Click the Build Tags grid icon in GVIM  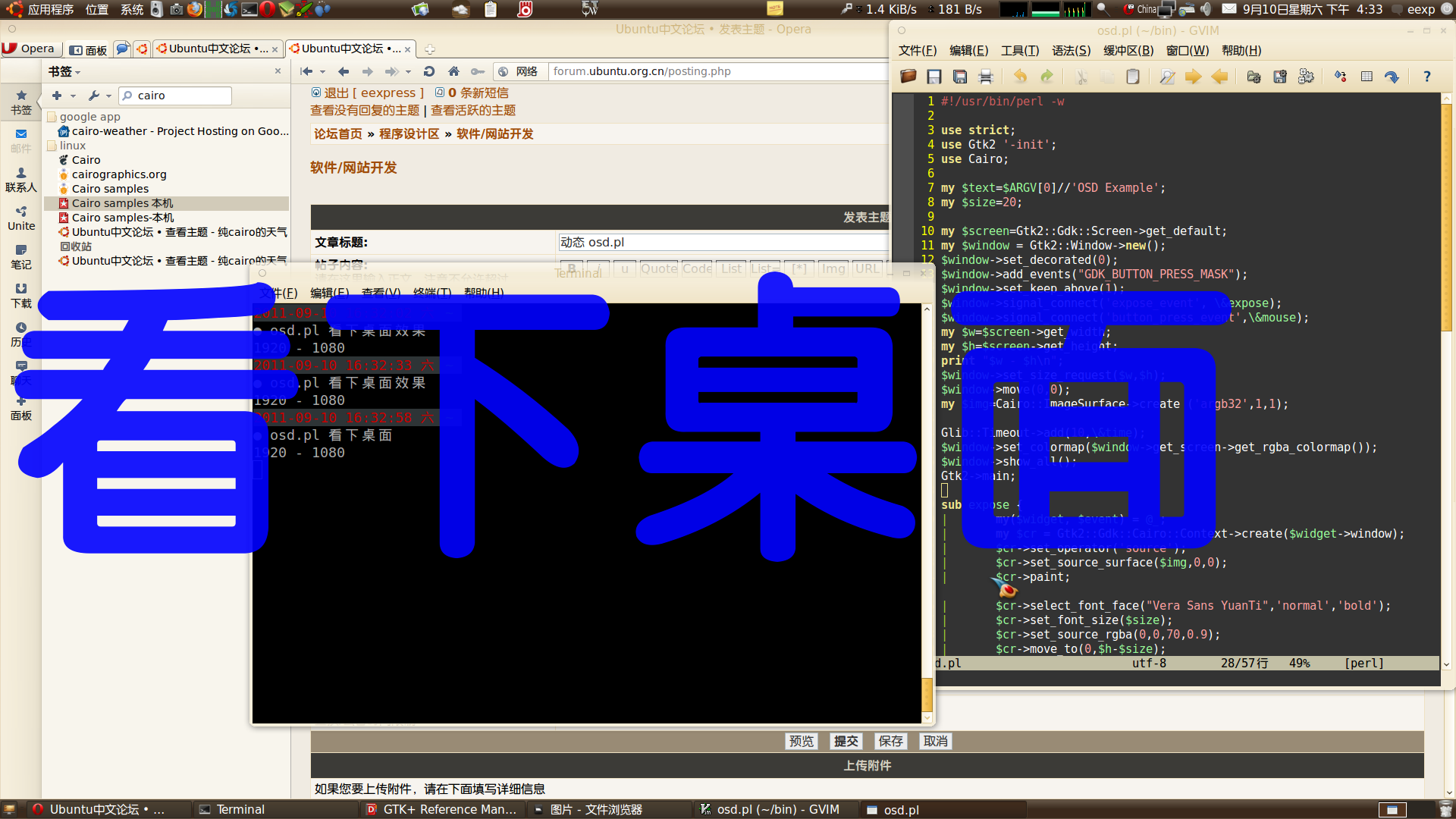(1367, 77)
